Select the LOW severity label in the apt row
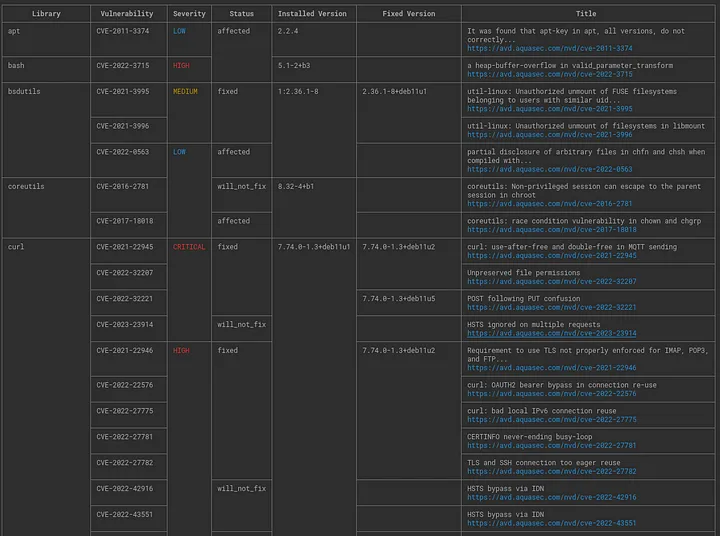 click(x=179, y=31)
